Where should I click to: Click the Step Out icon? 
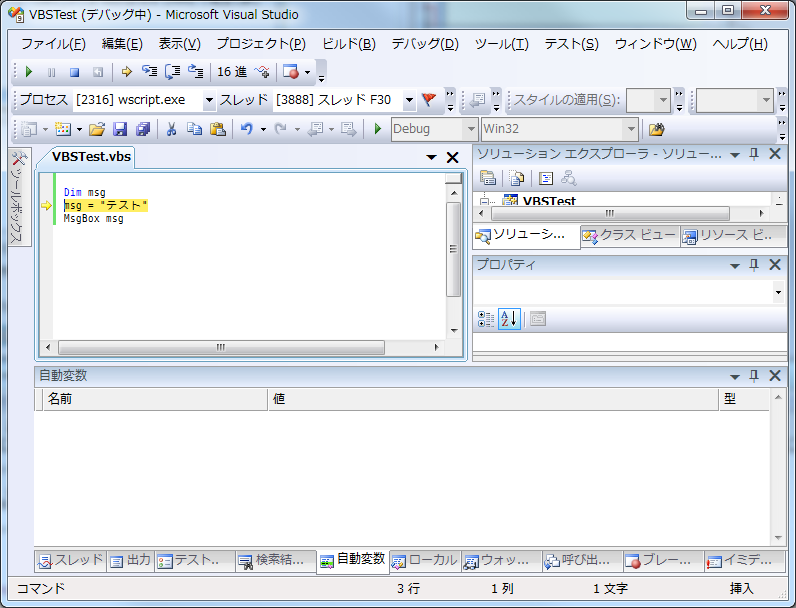point(195,72)
